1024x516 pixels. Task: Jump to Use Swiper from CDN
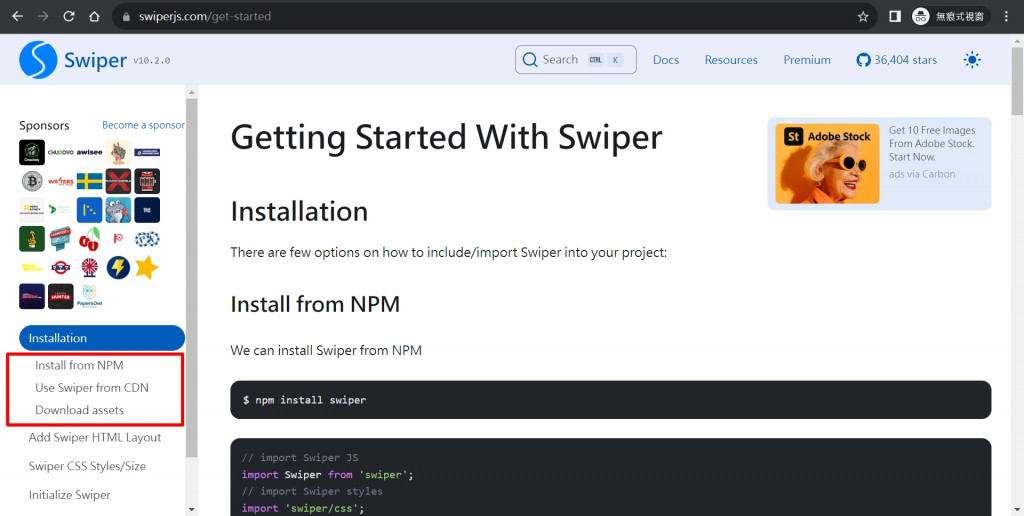pyautogui.click(x=92, y=387)
